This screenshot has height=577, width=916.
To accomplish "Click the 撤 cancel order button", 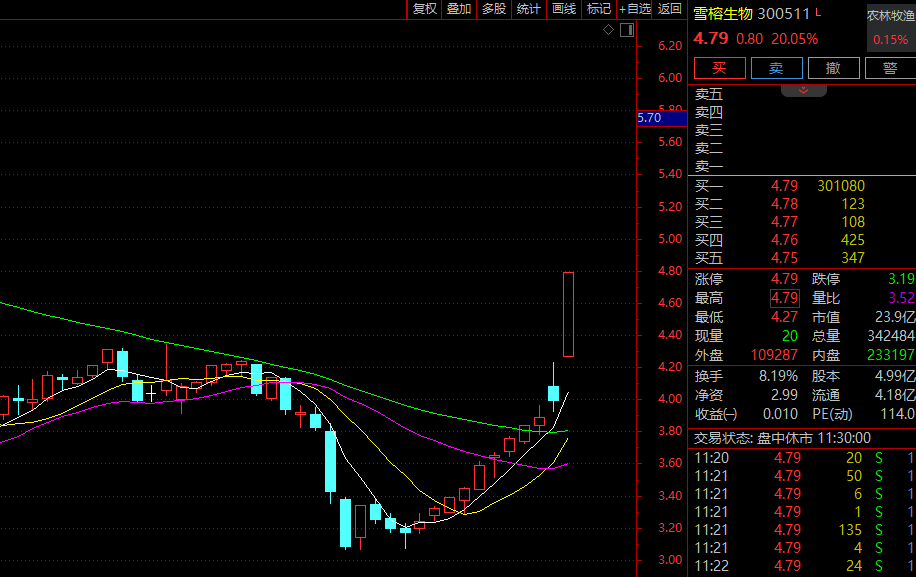I will coord(834,68).
